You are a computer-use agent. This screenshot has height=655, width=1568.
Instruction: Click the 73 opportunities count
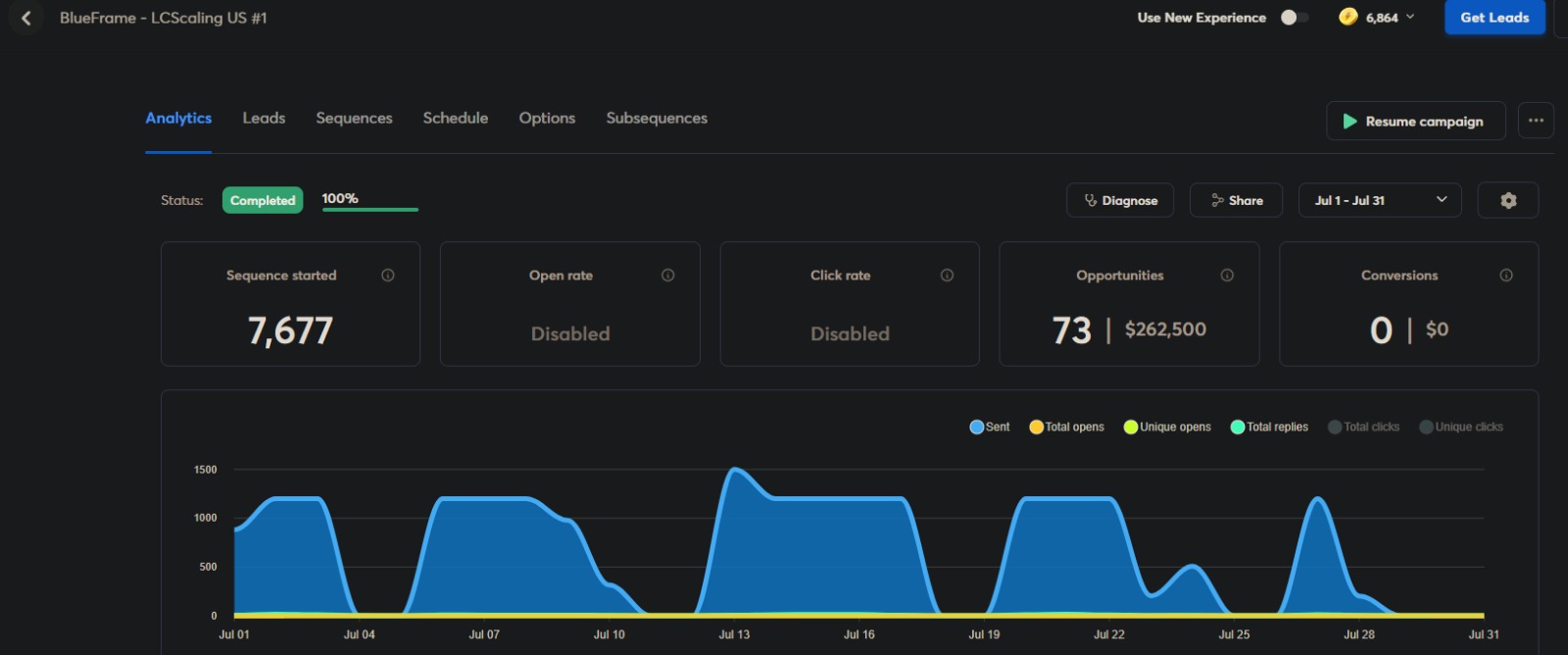(1071, 330)
